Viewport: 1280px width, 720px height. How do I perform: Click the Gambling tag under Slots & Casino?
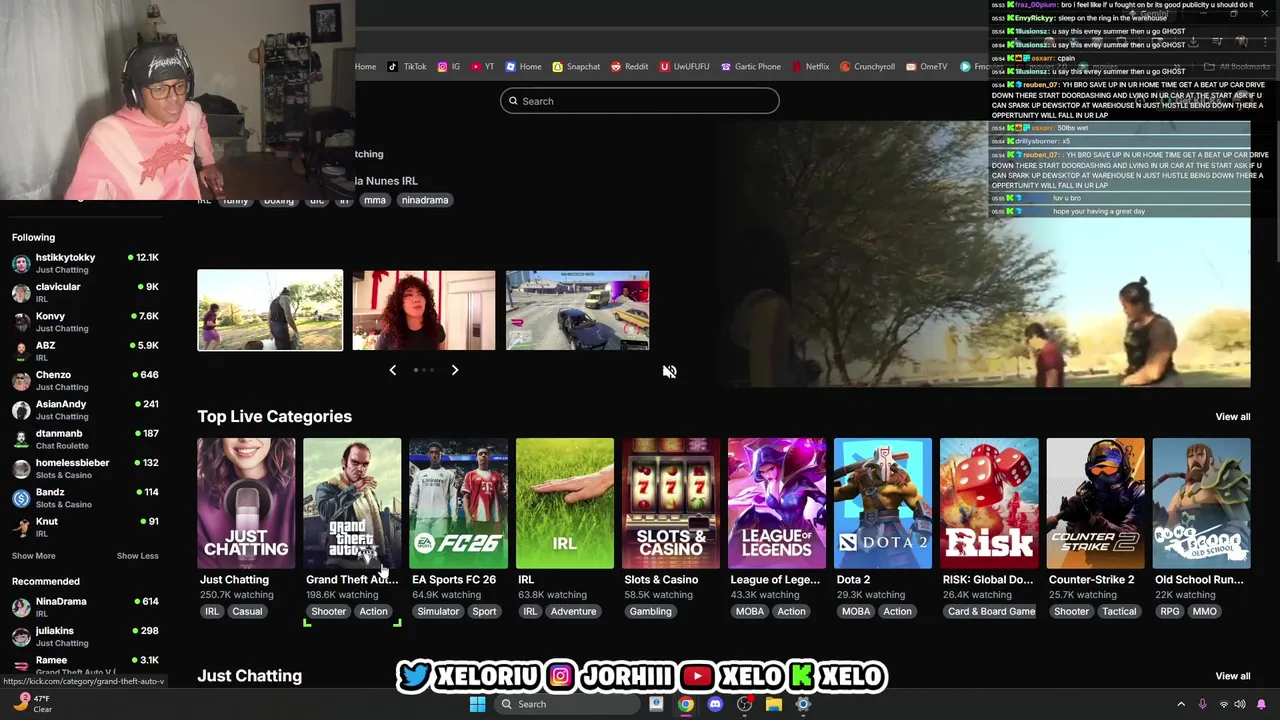point(650,611)
